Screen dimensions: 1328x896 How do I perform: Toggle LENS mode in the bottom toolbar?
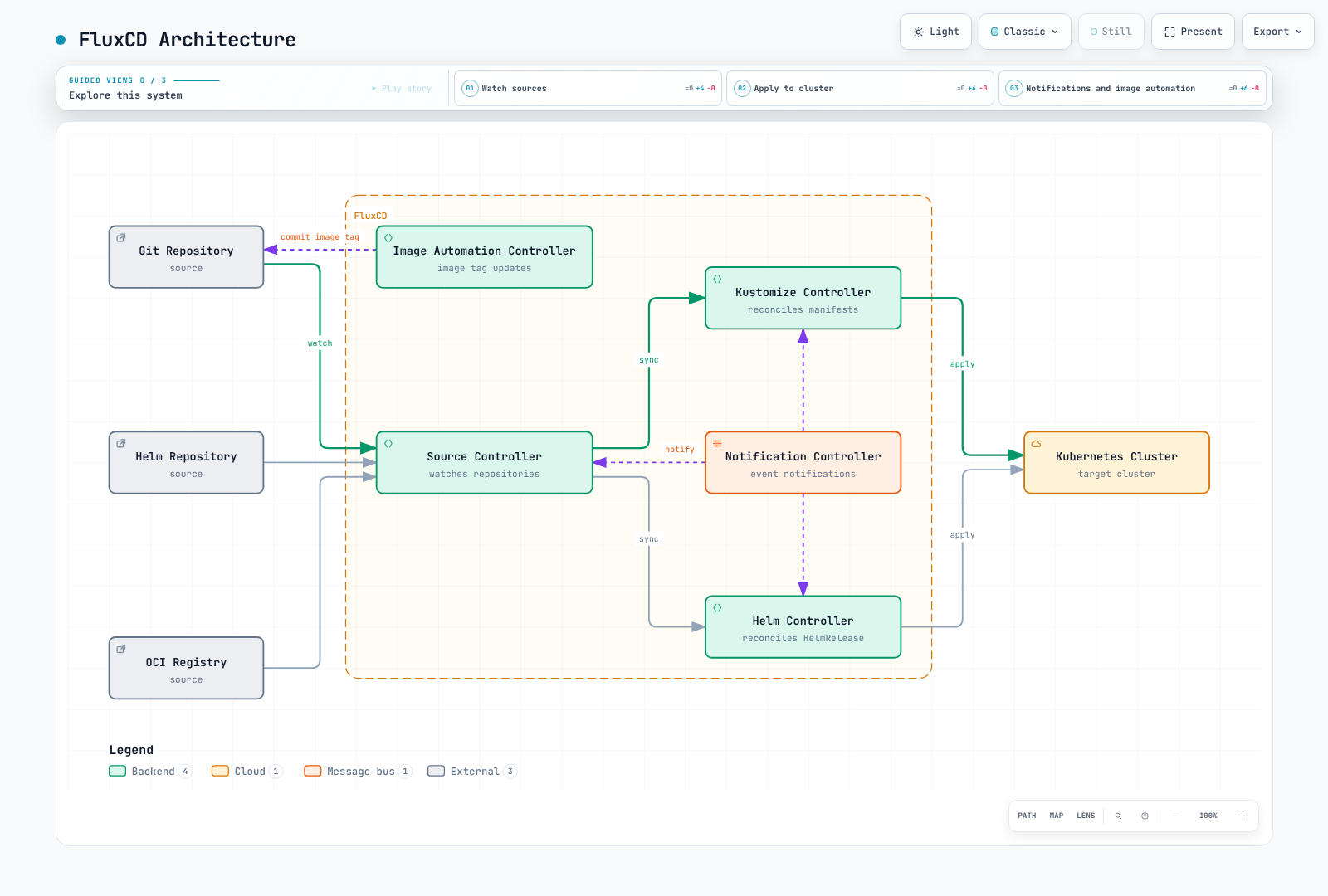(x=1086, y=816)
